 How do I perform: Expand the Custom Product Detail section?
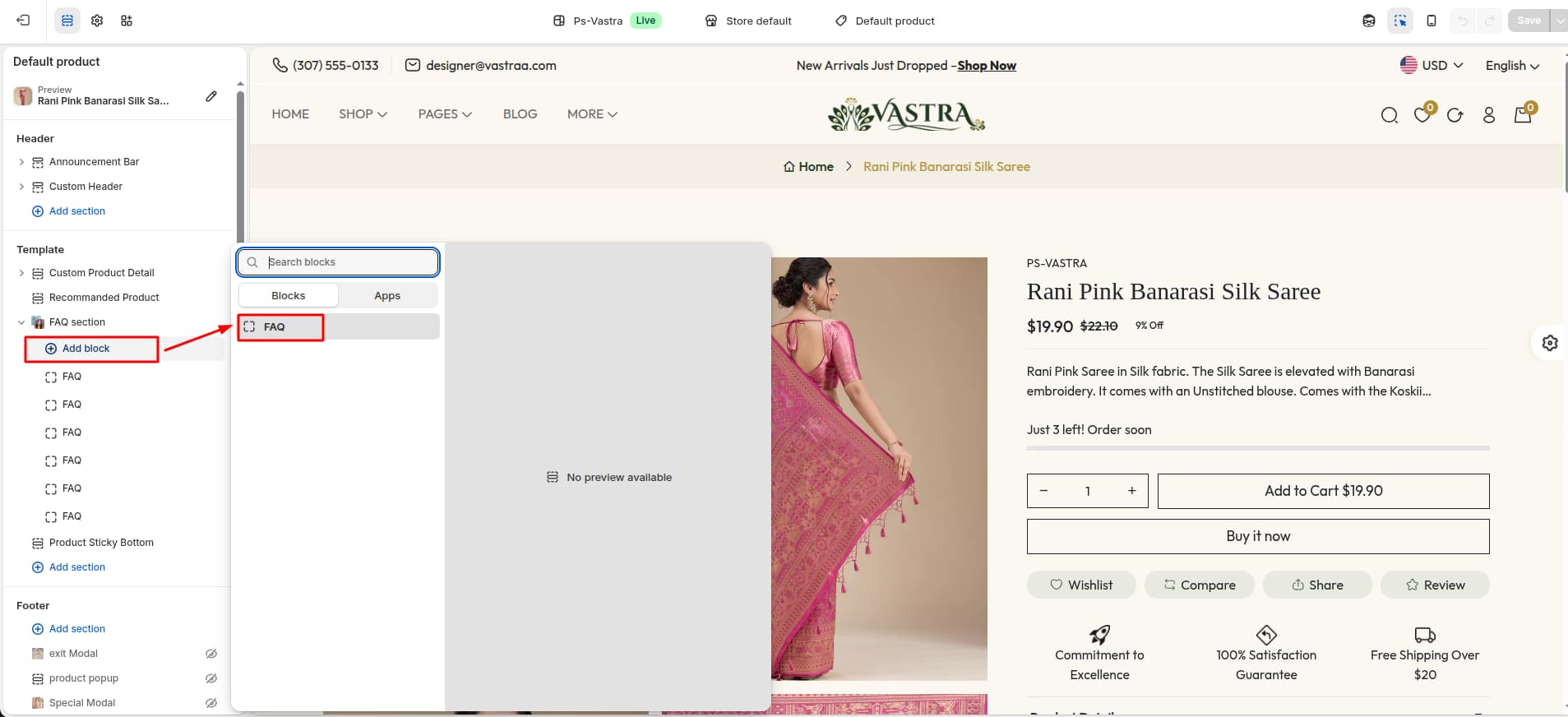tap(21, 273)
